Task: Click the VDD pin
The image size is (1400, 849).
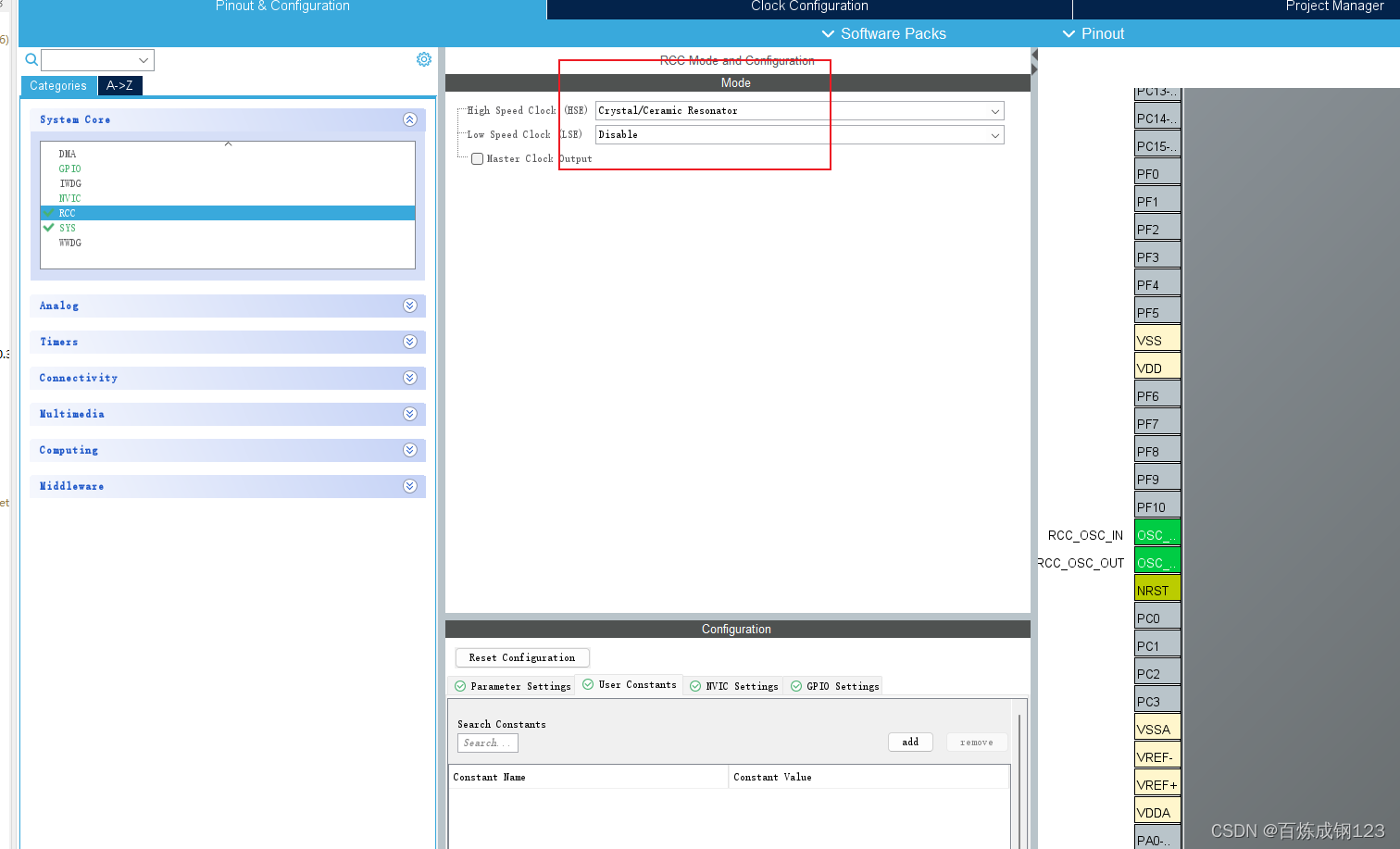Action: tap(1157, 368)
